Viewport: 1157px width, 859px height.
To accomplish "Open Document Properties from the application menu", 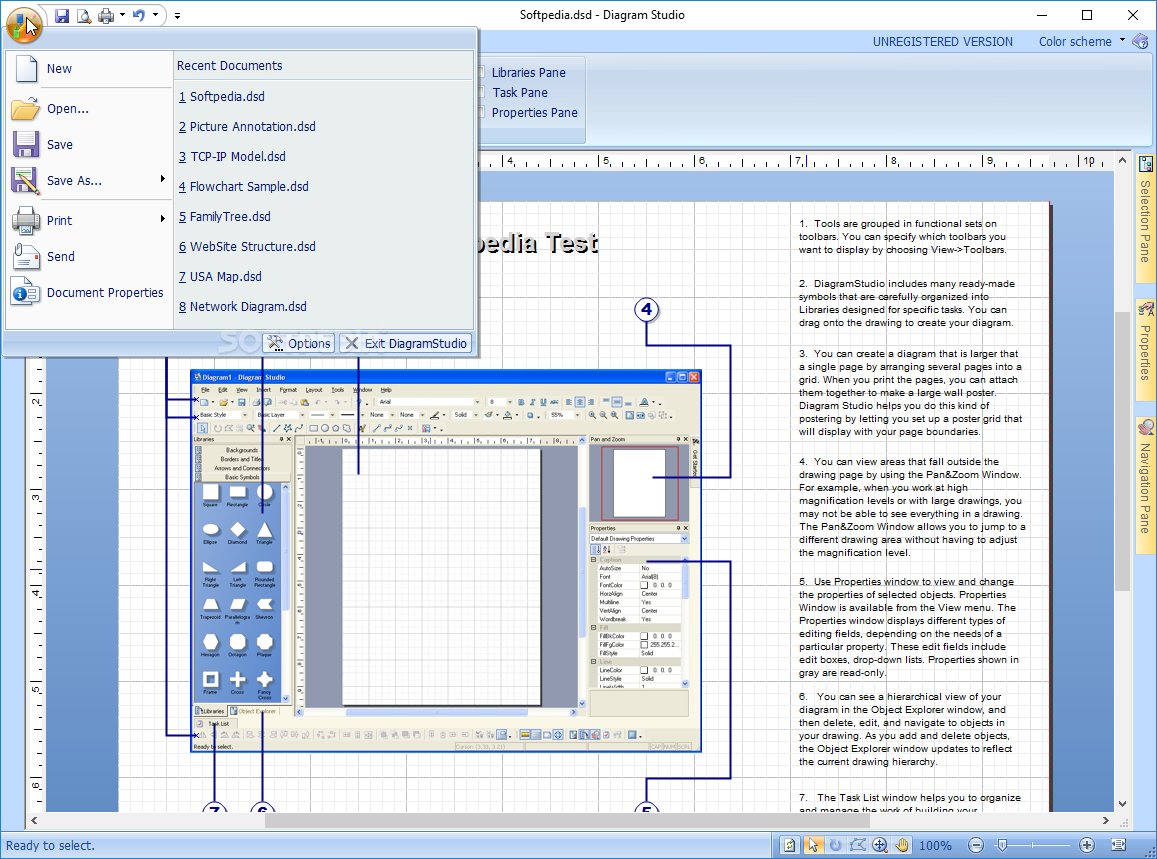I will tap(89, 293).
